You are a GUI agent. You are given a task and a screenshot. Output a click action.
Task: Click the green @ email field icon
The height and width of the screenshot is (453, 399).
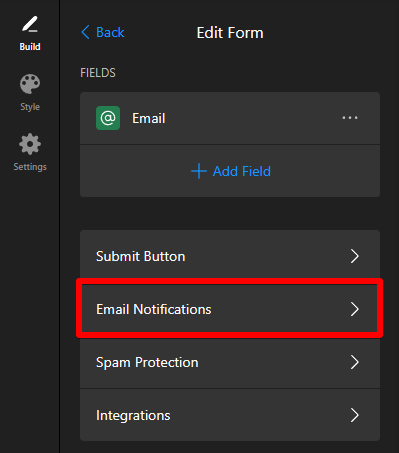click(108, 118)
